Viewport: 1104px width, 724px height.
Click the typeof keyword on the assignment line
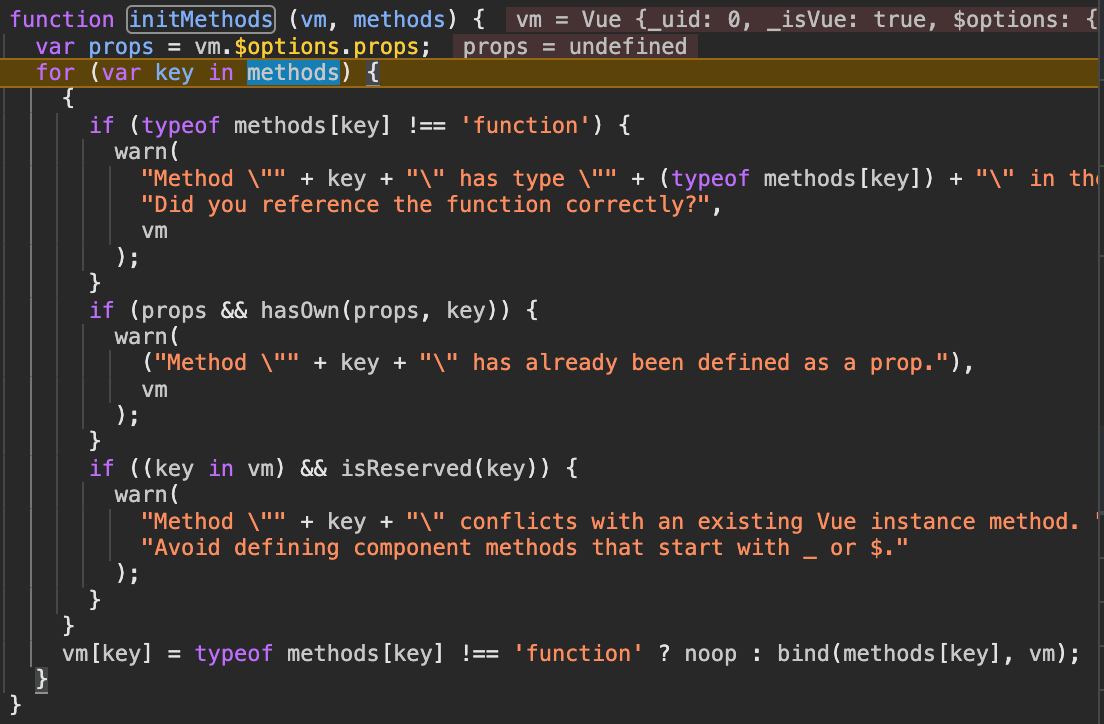pos(234,653)
